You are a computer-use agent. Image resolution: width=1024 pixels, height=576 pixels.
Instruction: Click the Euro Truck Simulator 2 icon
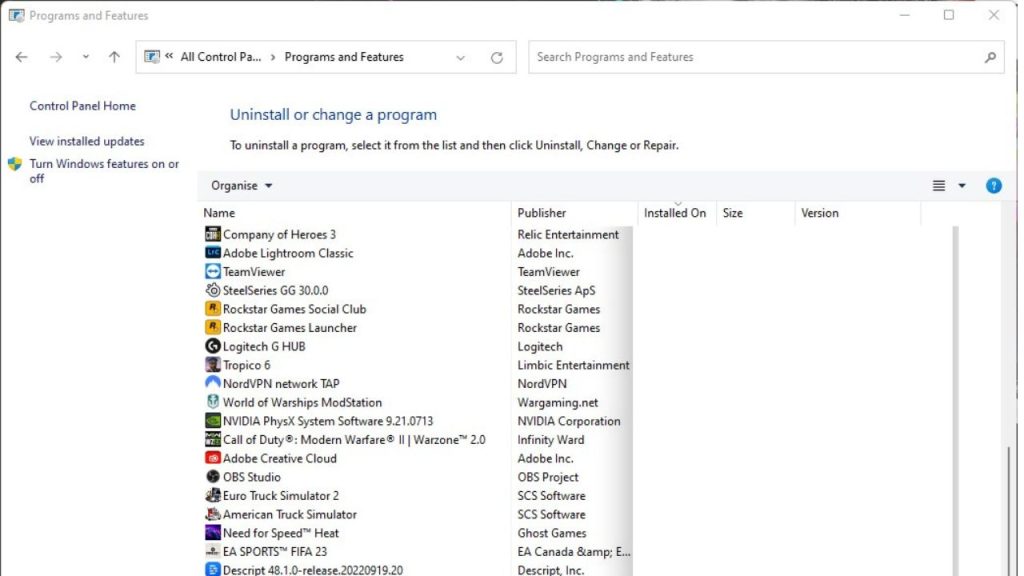(x=212, y=496)
